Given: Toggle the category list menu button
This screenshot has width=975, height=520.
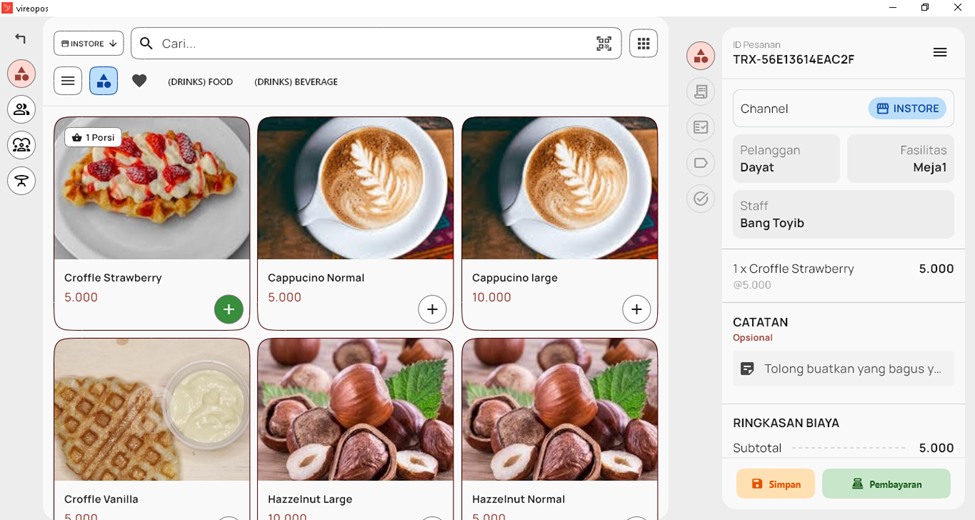Looking at the screenshot, I should coord(68,81).
